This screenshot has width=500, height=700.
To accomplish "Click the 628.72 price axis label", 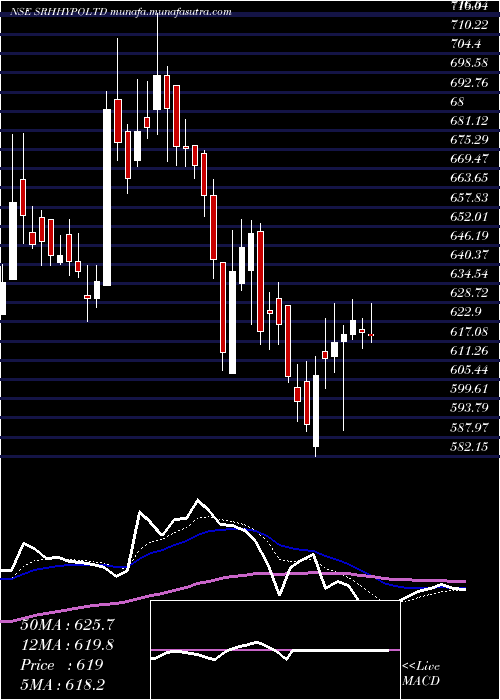I will click(x=469, y=294).
